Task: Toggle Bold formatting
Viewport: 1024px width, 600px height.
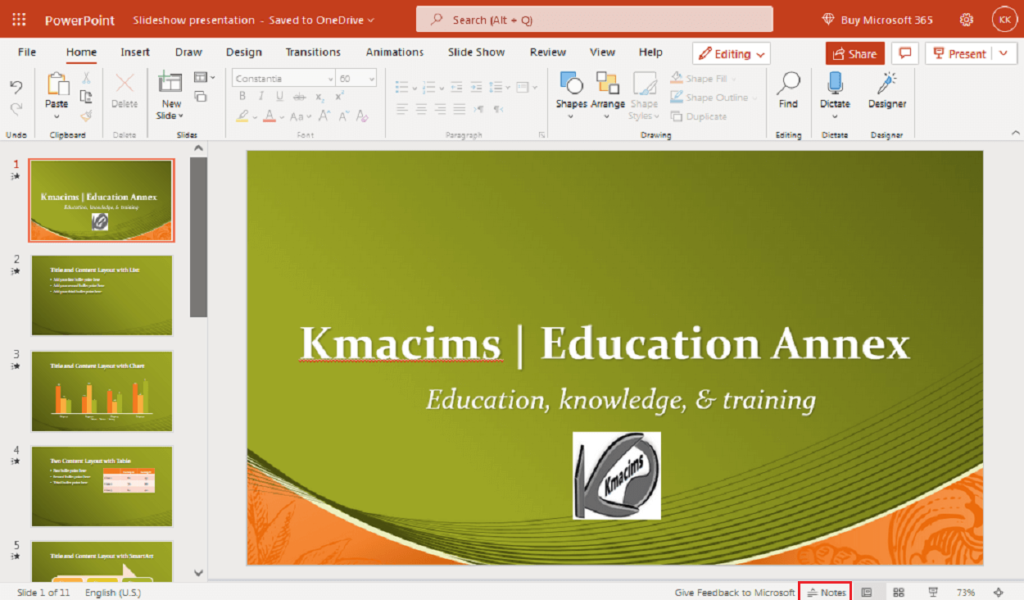Action: point(242,96)
